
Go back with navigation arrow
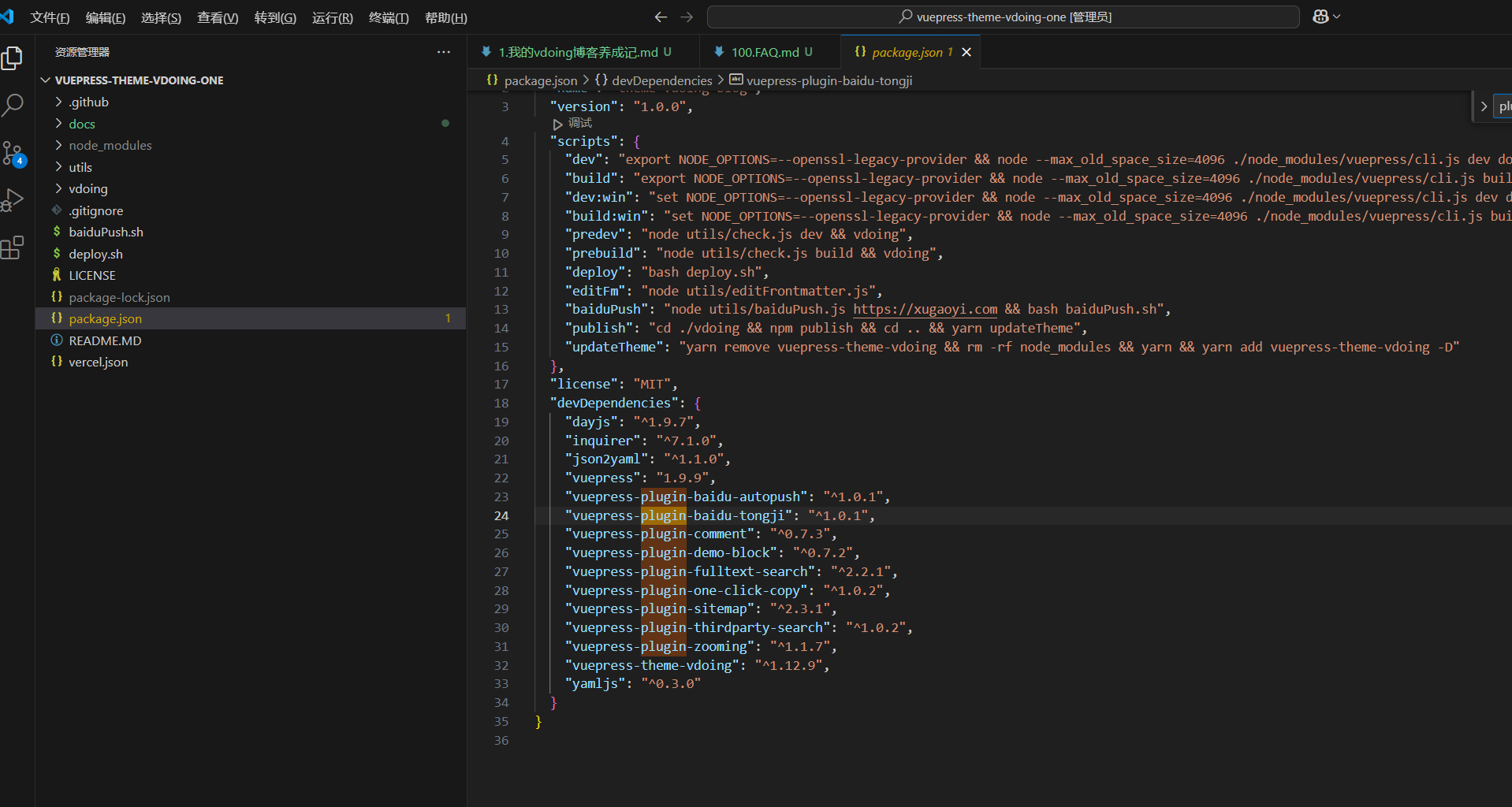point(661,17)
